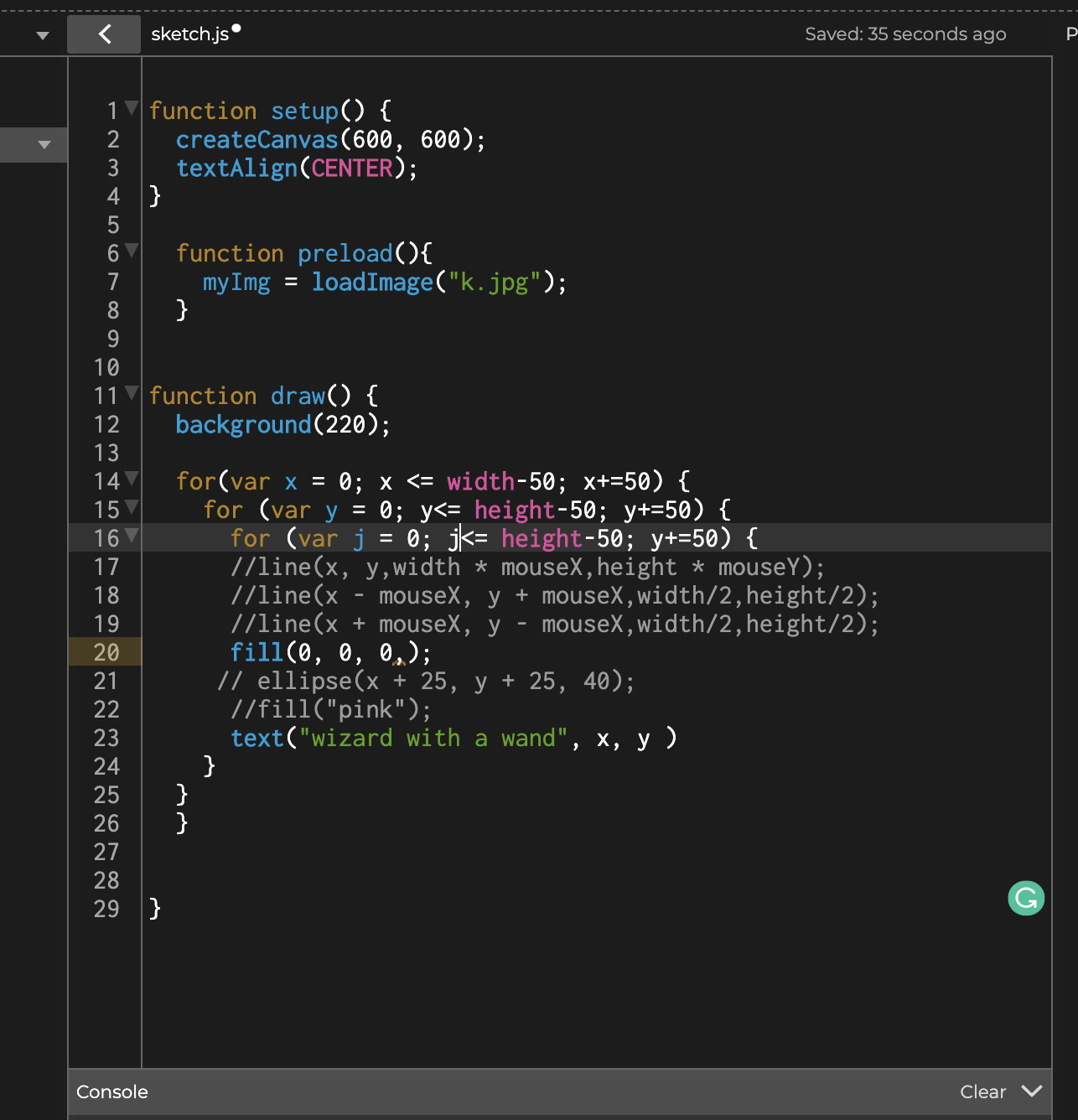Fold the setup function at line 1

pyautogui.click(x=132, y=108)
